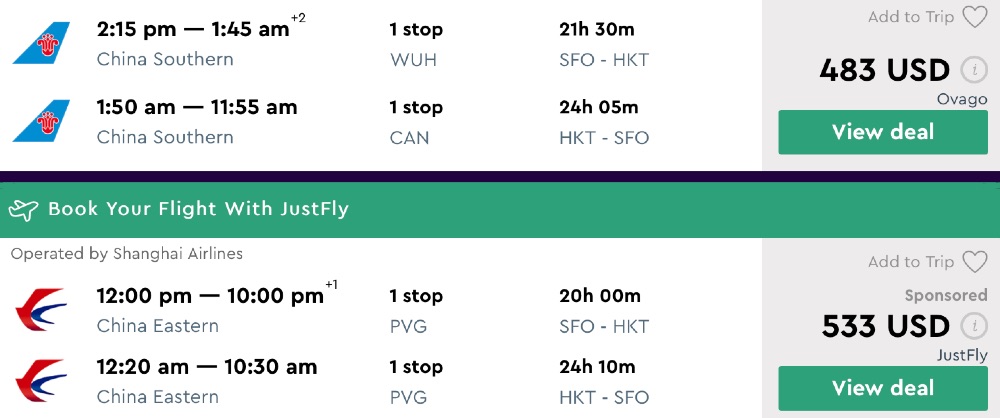Select the 1:50 am — 11:55 am return flight
The image size is (1000, 418).
pyautogui.click(x=197, y=108)
